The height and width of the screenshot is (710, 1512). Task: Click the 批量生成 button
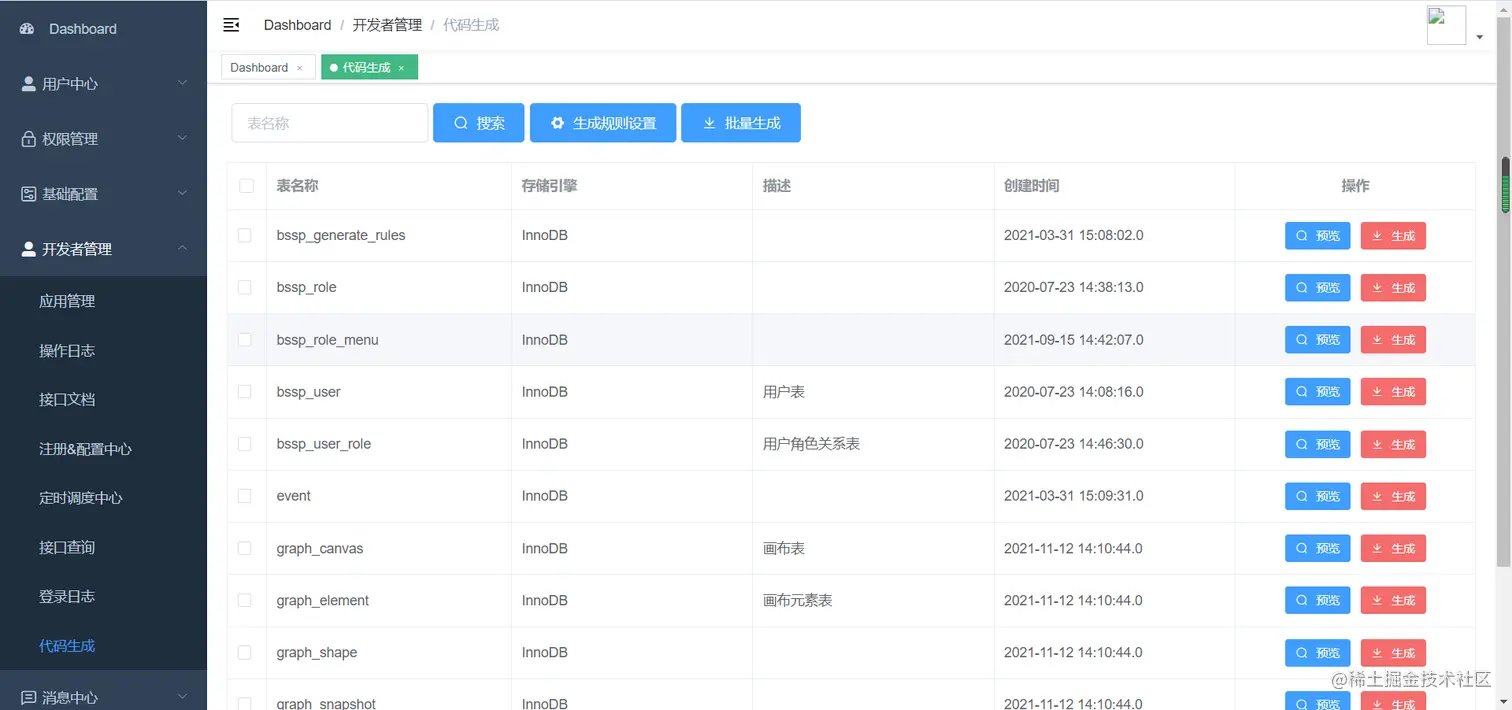741,123
